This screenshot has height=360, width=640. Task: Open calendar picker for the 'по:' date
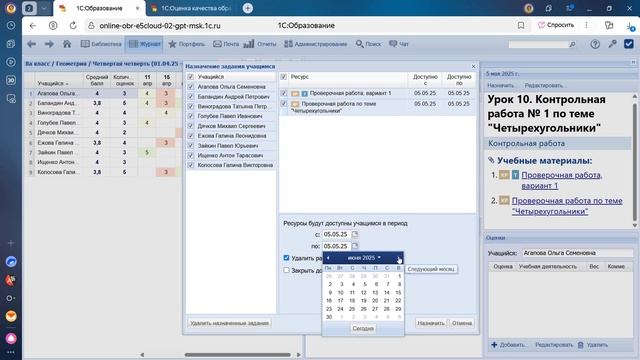tap(355, 246)
